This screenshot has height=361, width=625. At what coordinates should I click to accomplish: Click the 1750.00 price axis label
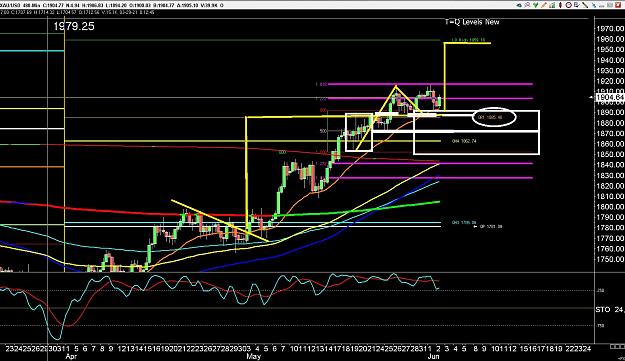tap(610, 259)
